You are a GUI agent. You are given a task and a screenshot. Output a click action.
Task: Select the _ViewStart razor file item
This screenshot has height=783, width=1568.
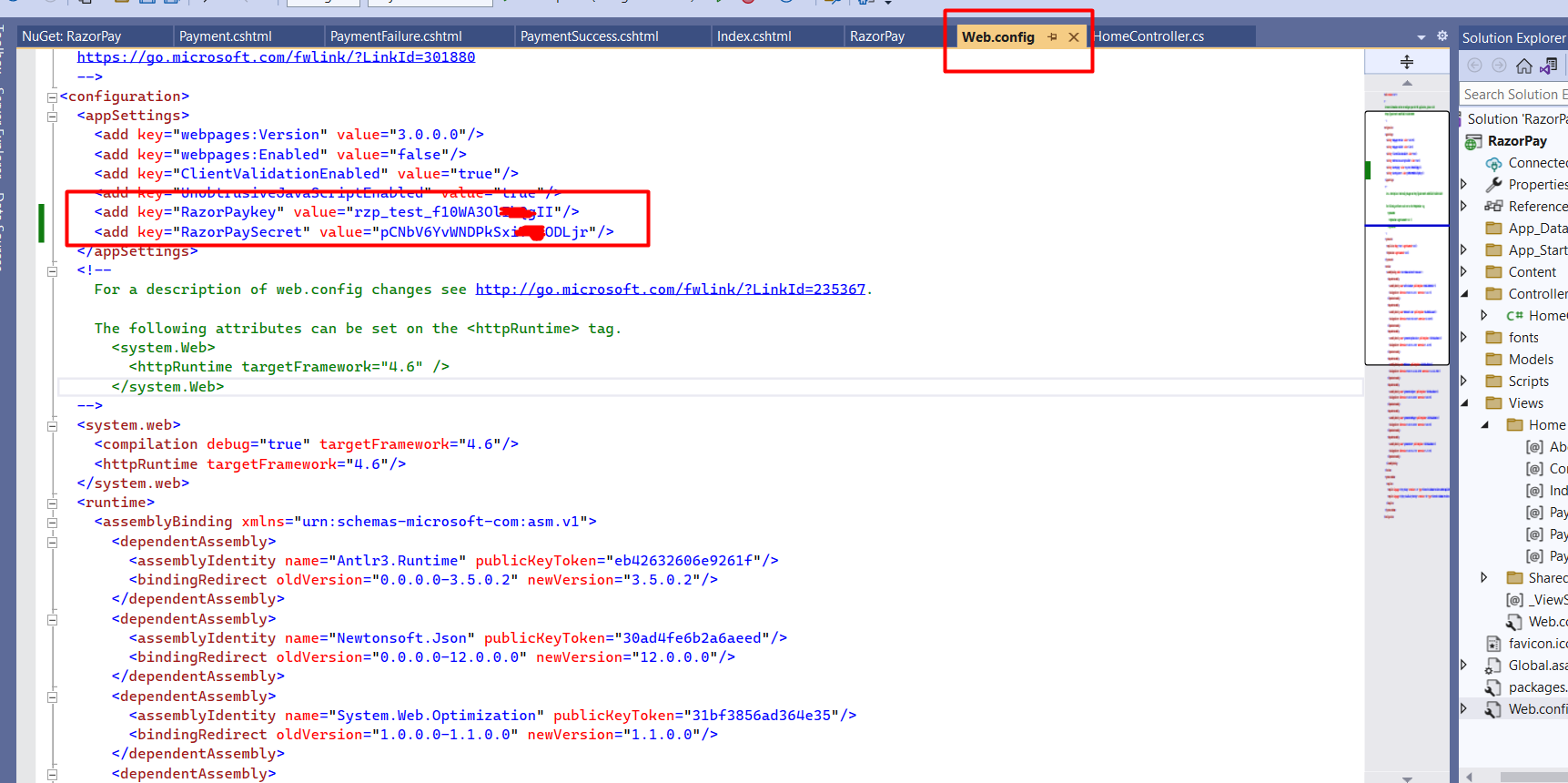click(1536, 600)
